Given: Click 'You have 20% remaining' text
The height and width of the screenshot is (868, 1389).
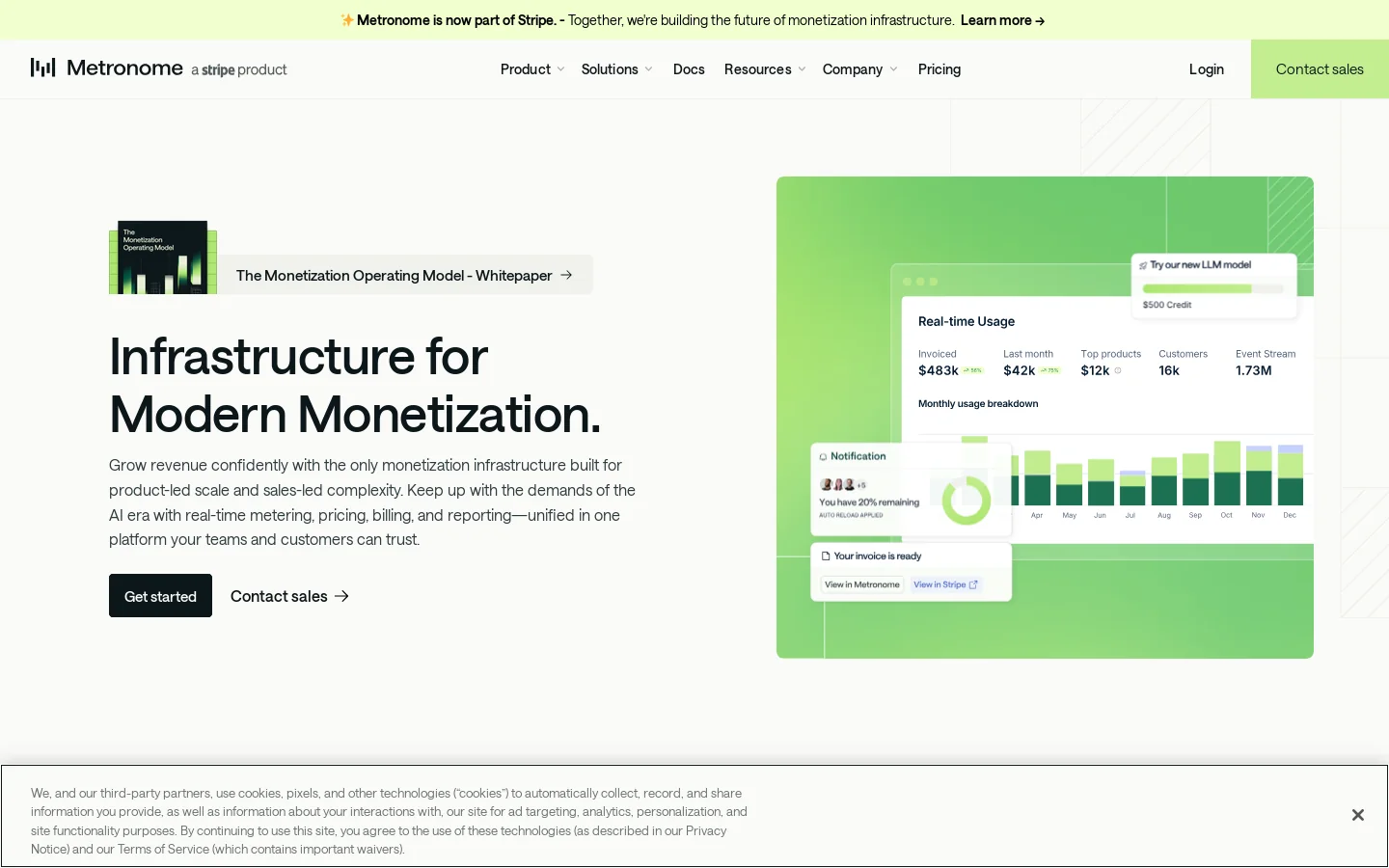Looking at the screenshot, I should 869,502.
